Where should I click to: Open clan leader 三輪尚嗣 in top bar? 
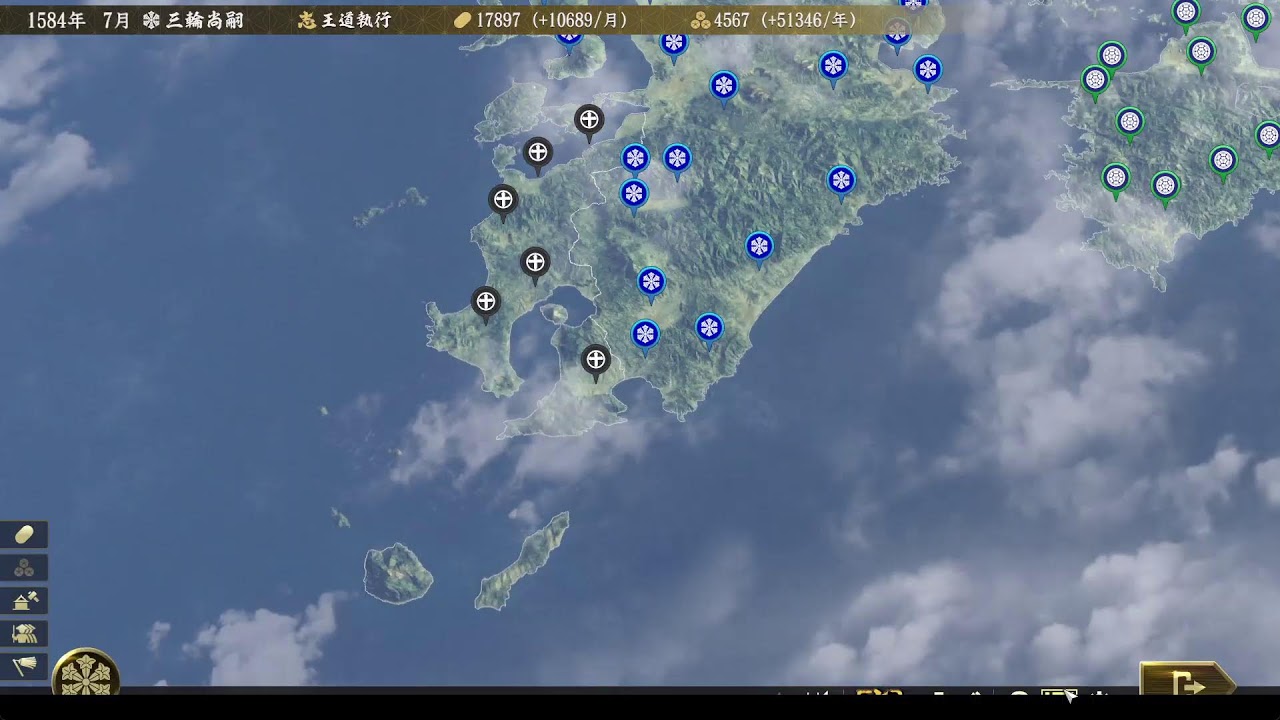194,20
